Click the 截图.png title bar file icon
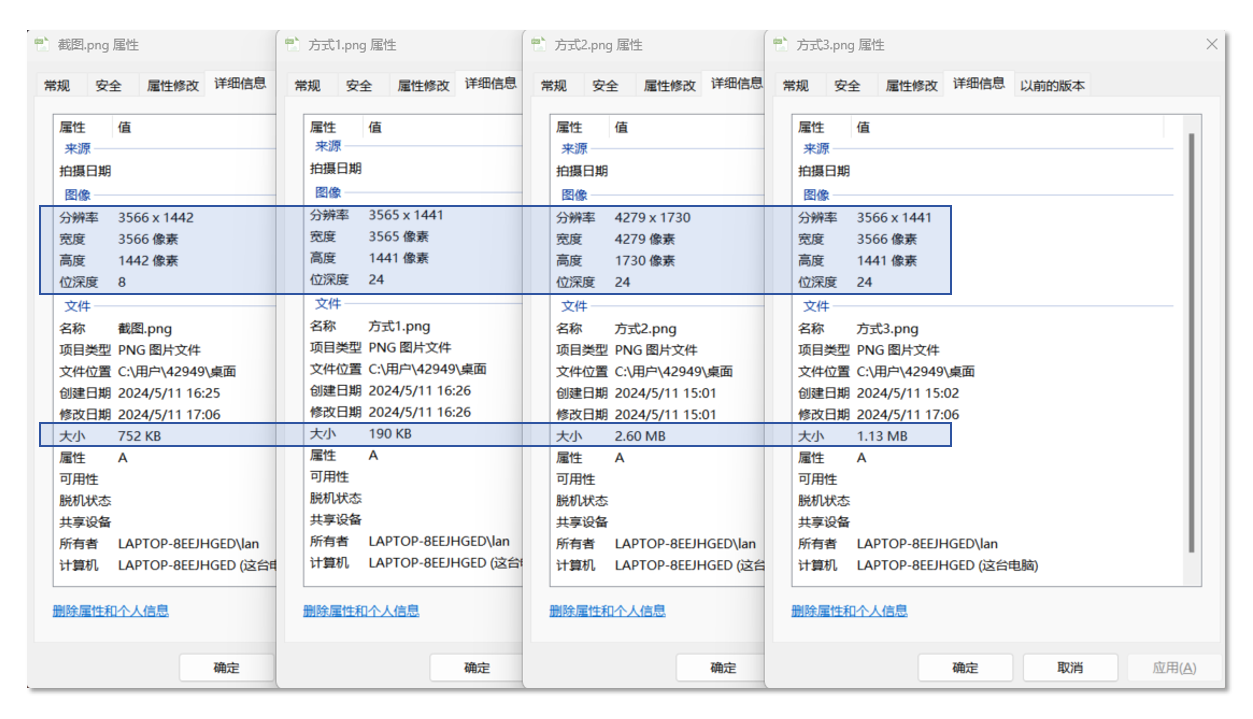 point(42,45)
